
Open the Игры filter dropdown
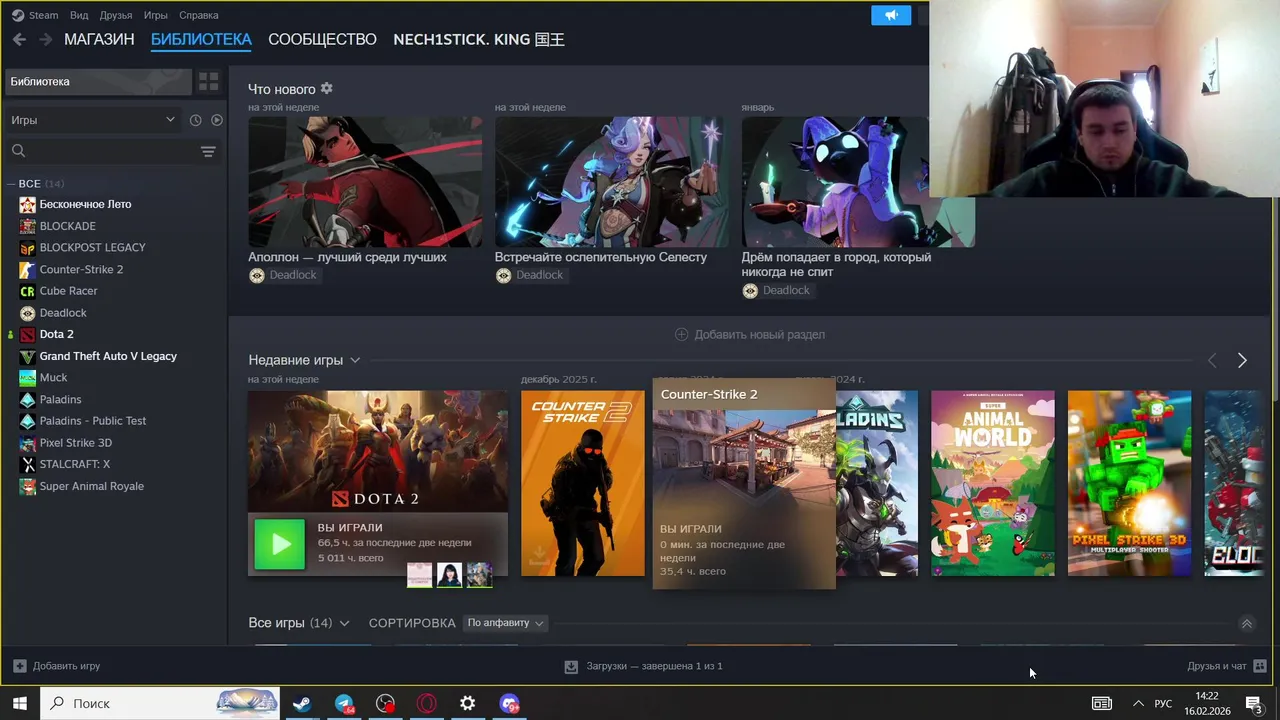(x=93, y=120)
